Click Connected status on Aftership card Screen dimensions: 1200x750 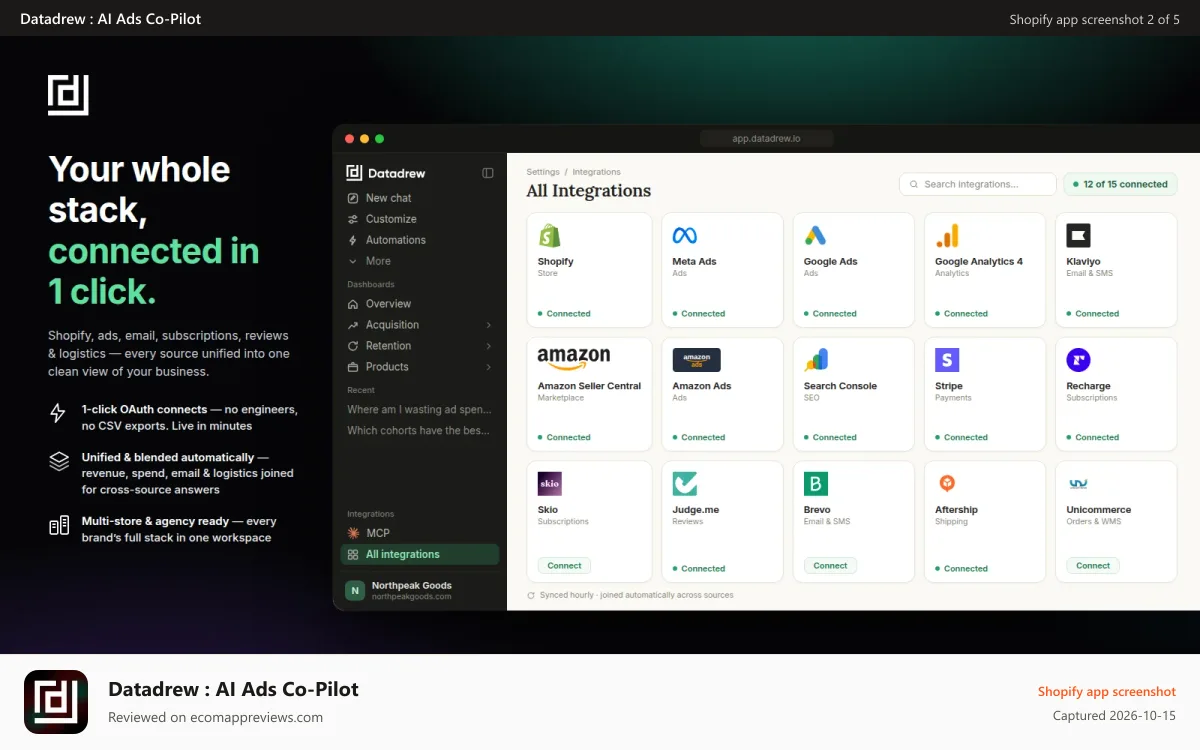(x=962, y=569)
